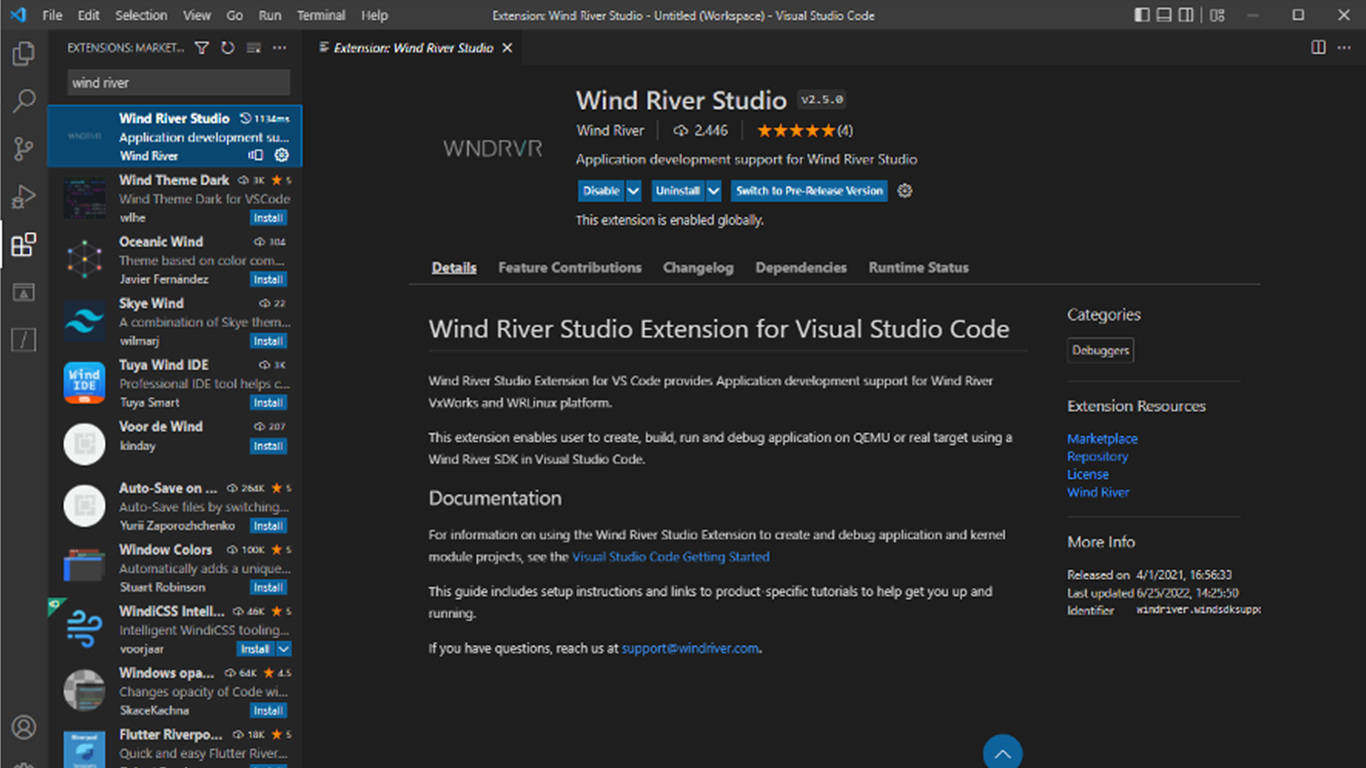The width and height of the screenshot is (1366, 768).
Task: Click the Uninstall button
Action: pos(678,191)
